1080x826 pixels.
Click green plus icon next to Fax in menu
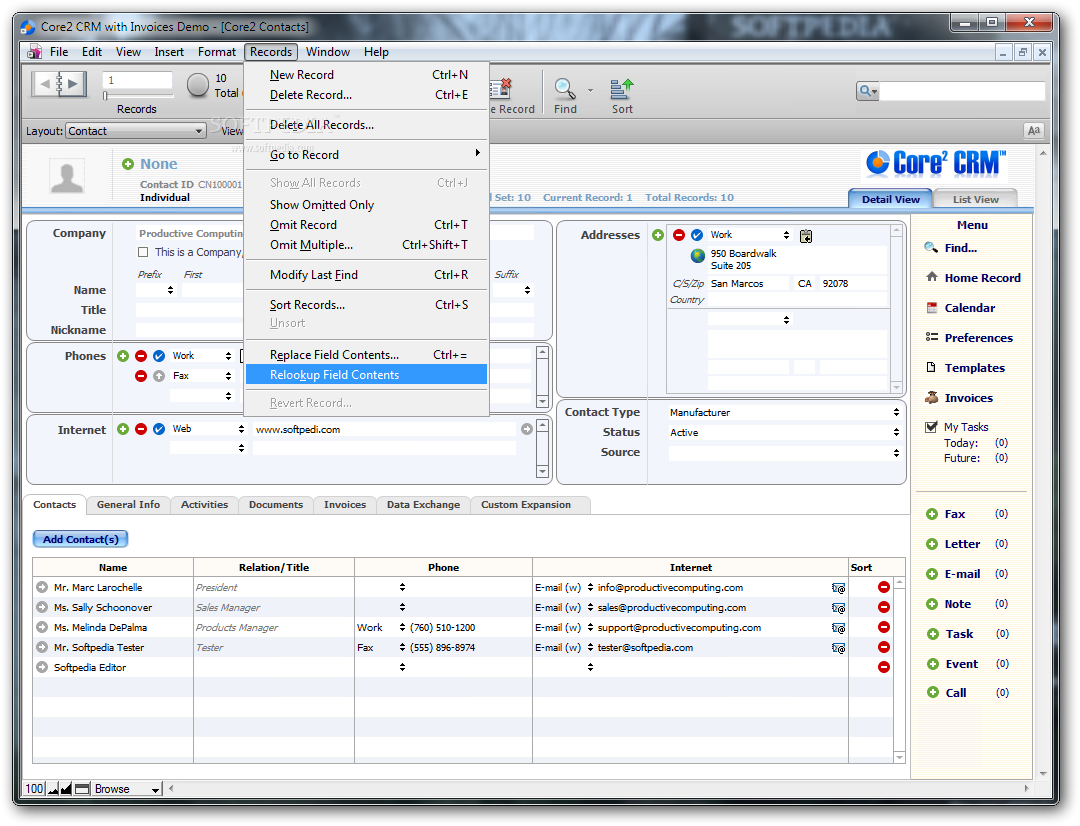point(932,514)
